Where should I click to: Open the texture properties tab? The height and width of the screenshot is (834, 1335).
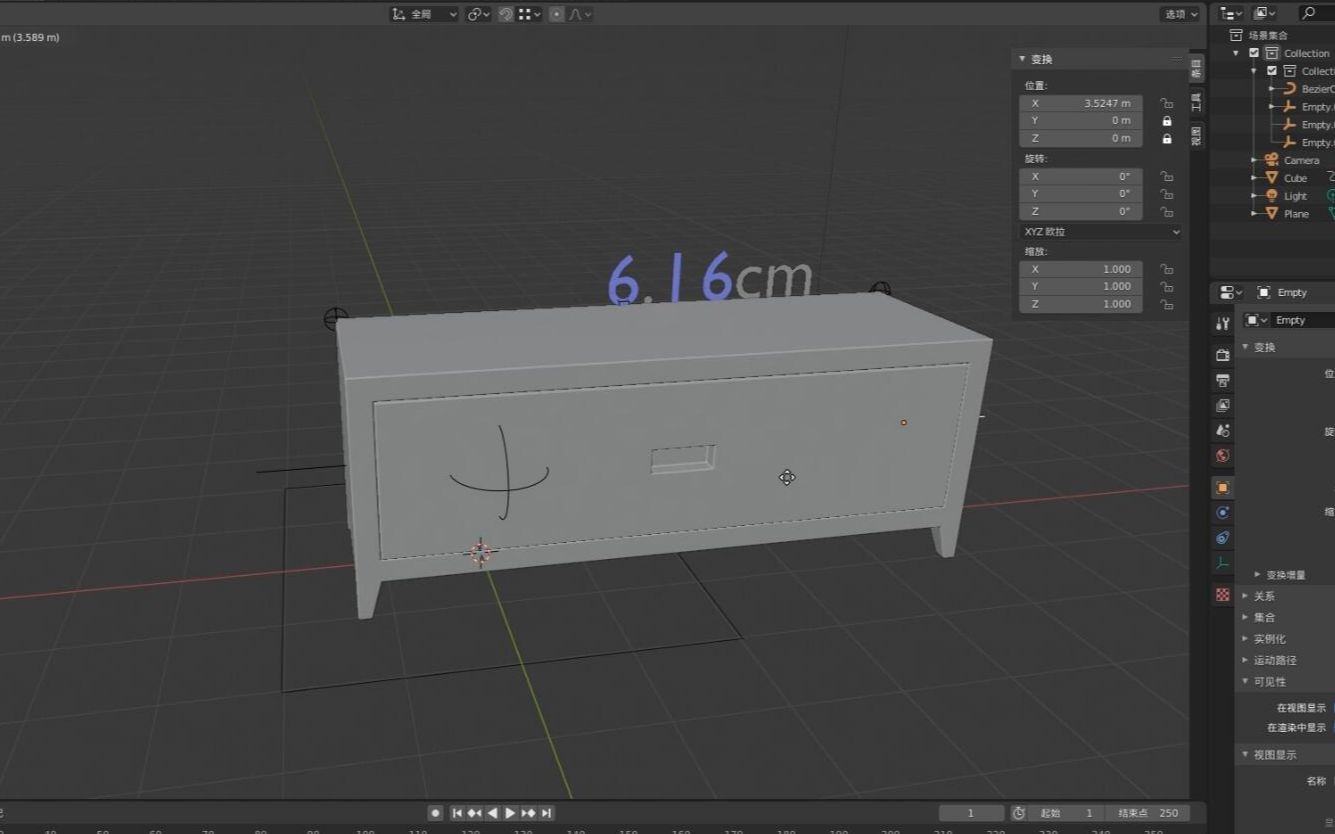tap(1222, 594)
